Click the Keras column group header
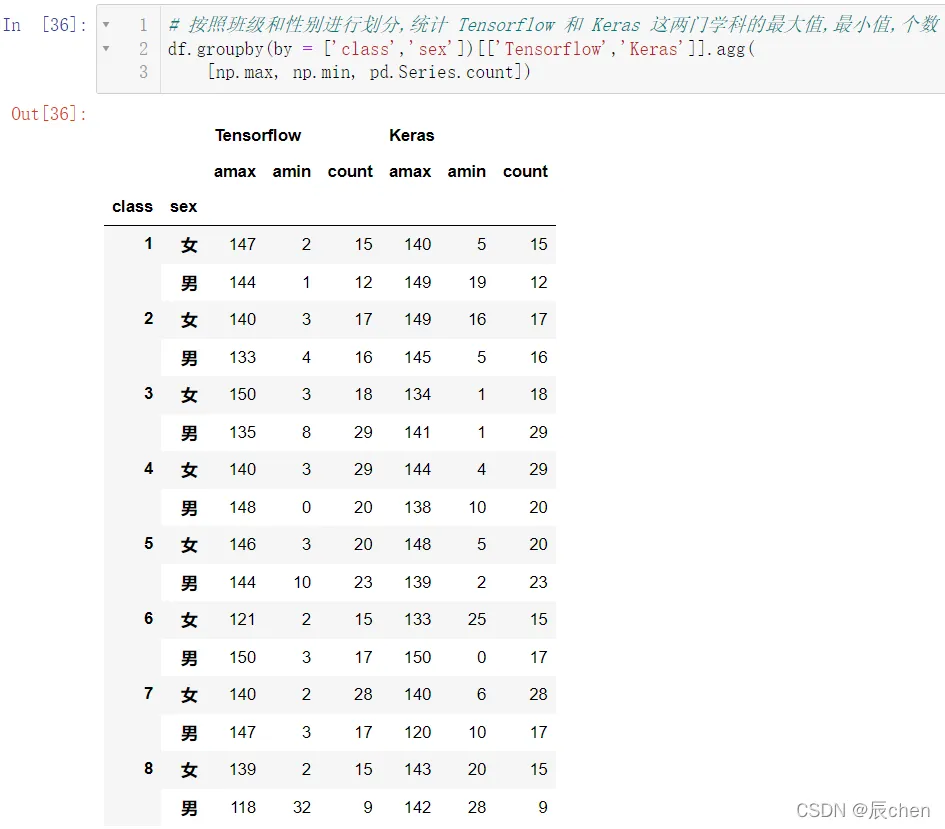The height and width of the screenshot is (829, 945). click(412, 136)
